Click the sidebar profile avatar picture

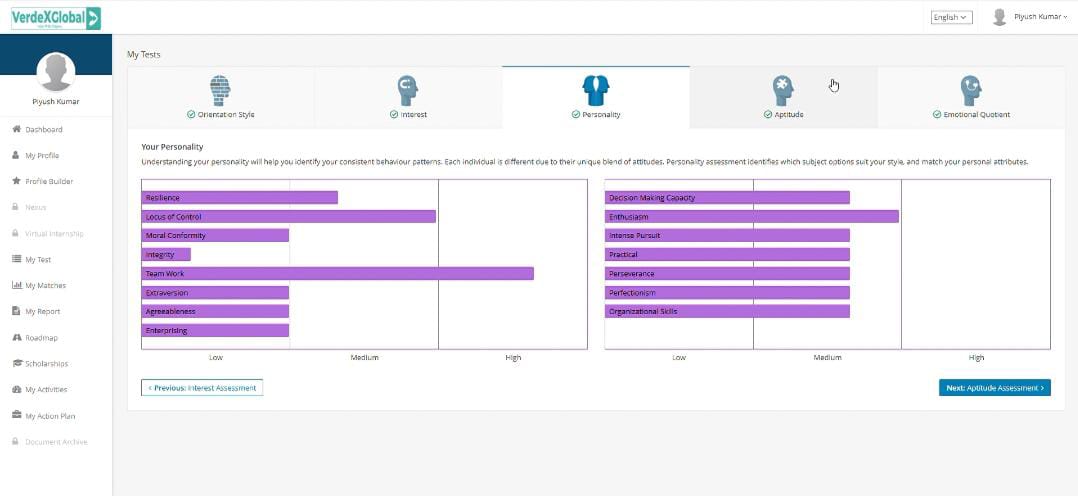coord(56,72)
